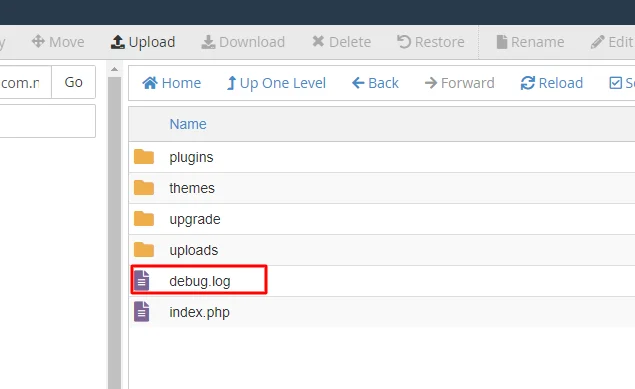635x389 pixels.
Task: Click the Edit pencil icon
Action: click(x=597, y=42)
